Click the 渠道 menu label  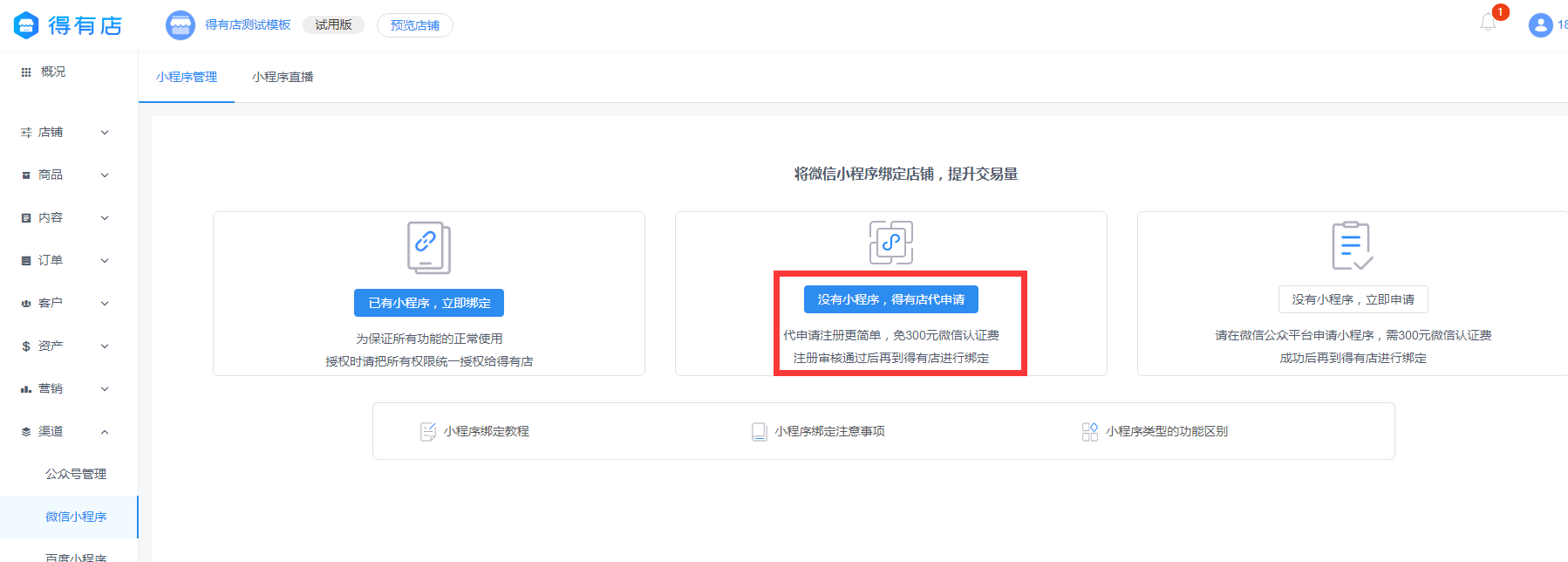51,432
